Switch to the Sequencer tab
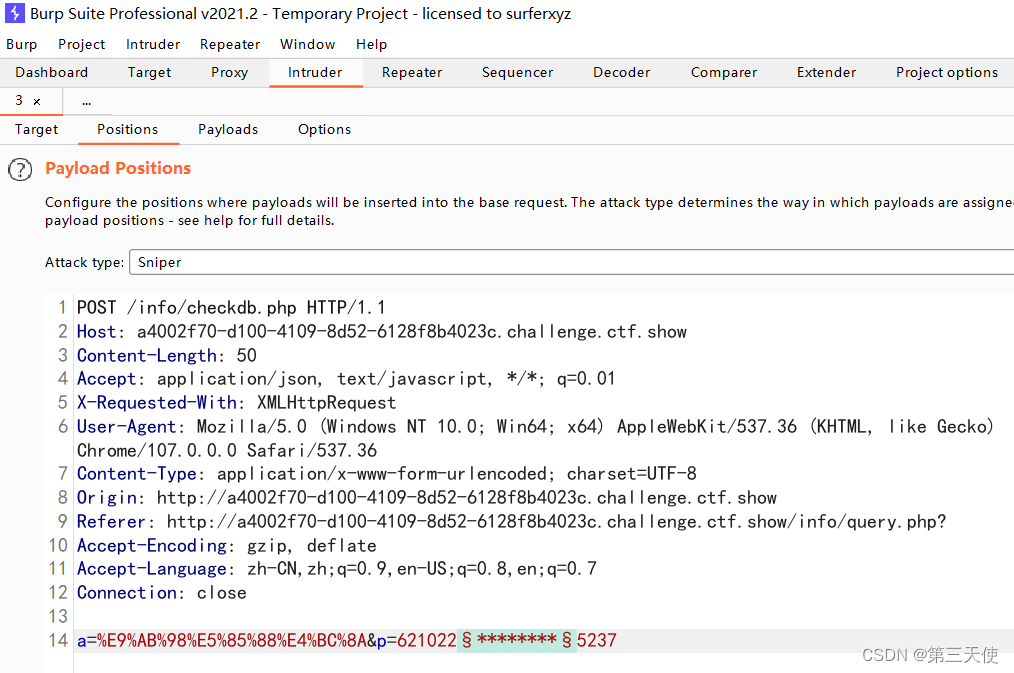Viewport: 1014px width, 673px height. [517, 72]
